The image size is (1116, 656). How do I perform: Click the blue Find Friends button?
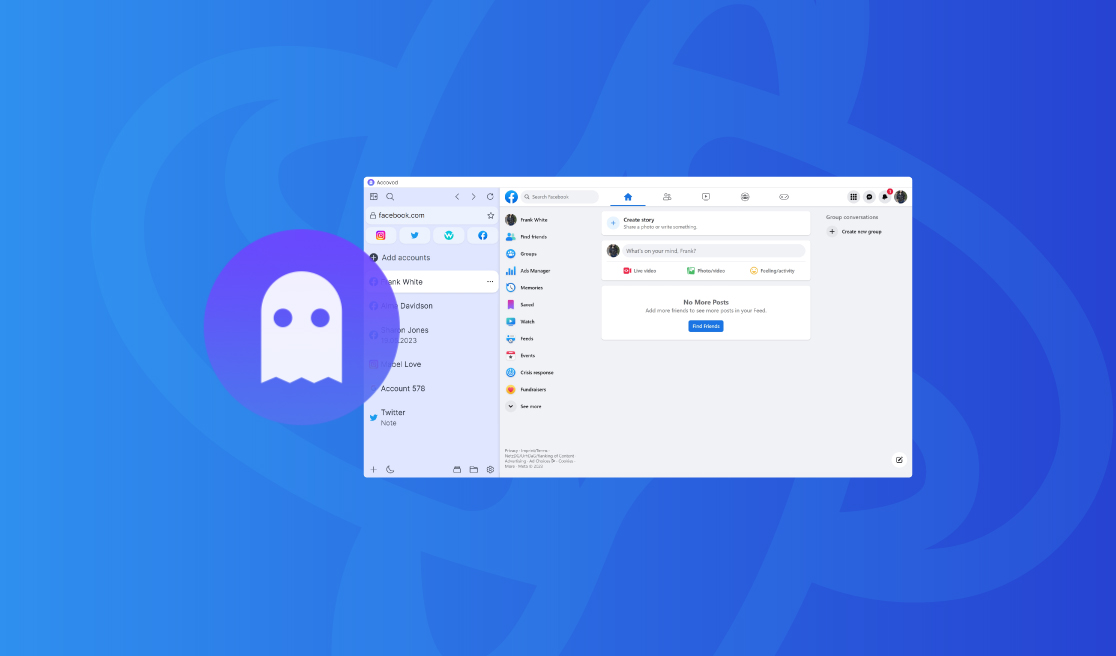click(x=706, y=326)
